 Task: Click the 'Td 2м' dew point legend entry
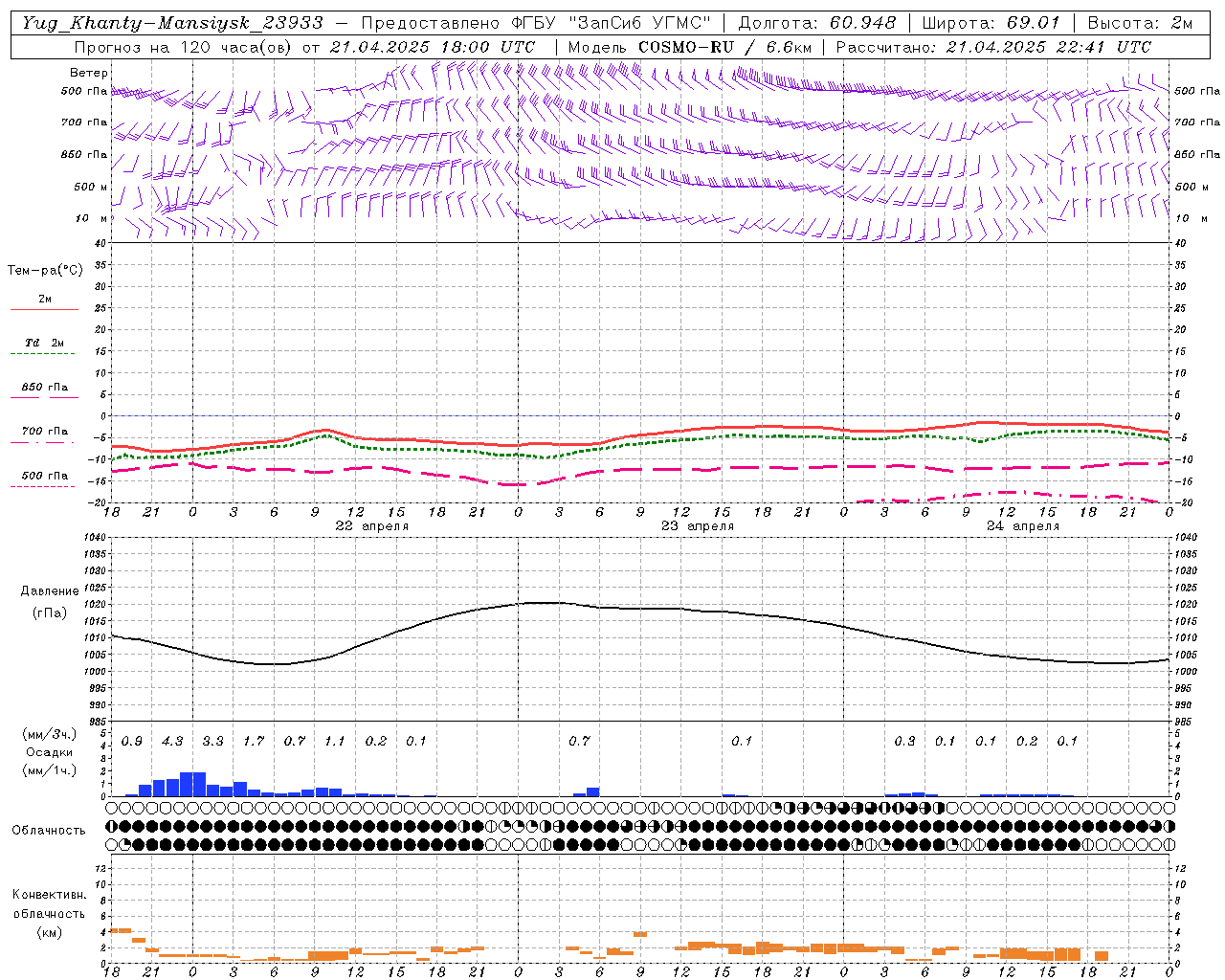click(x=44, y=343)
